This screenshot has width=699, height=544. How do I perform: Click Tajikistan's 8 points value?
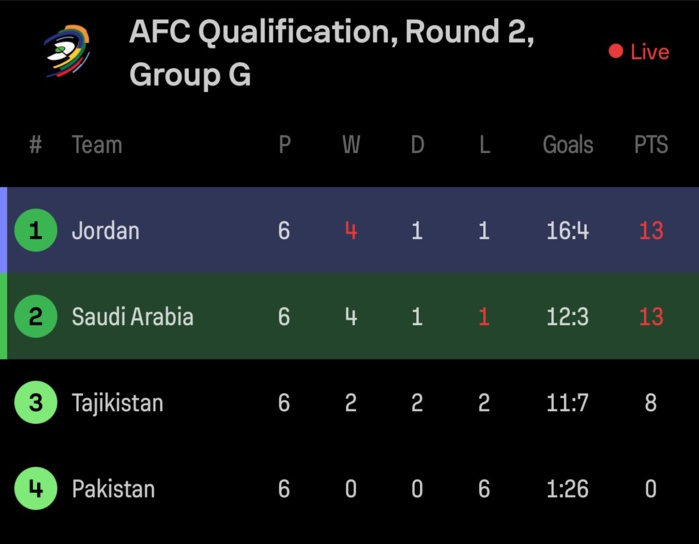click(651, 403)
